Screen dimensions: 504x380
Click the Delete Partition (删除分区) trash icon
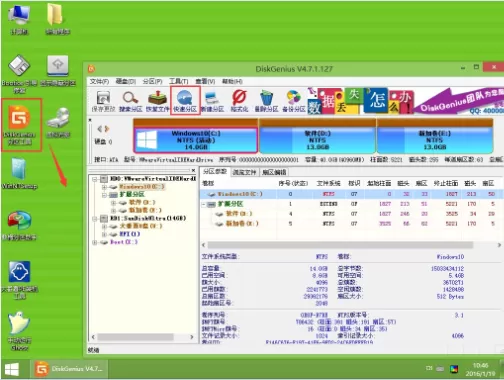[x=266, y=101]
